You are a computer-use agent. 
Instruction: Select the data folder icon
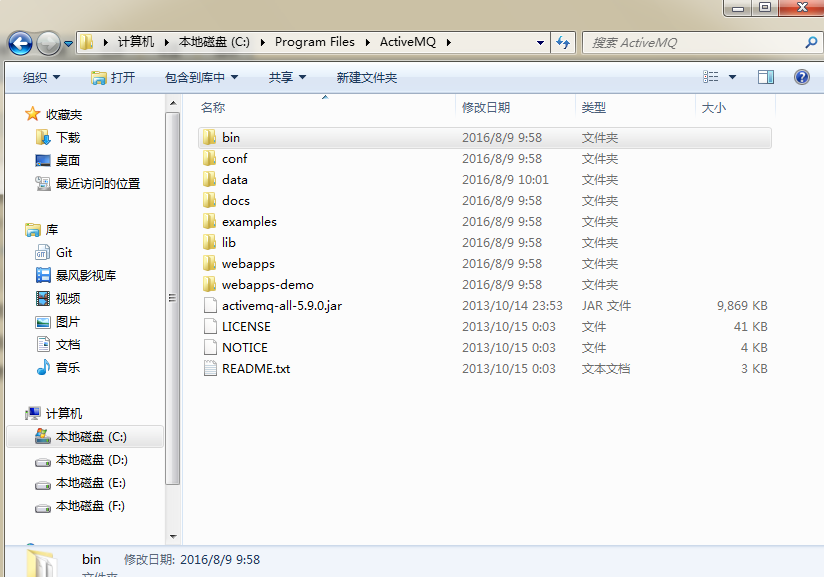point(210,179)
